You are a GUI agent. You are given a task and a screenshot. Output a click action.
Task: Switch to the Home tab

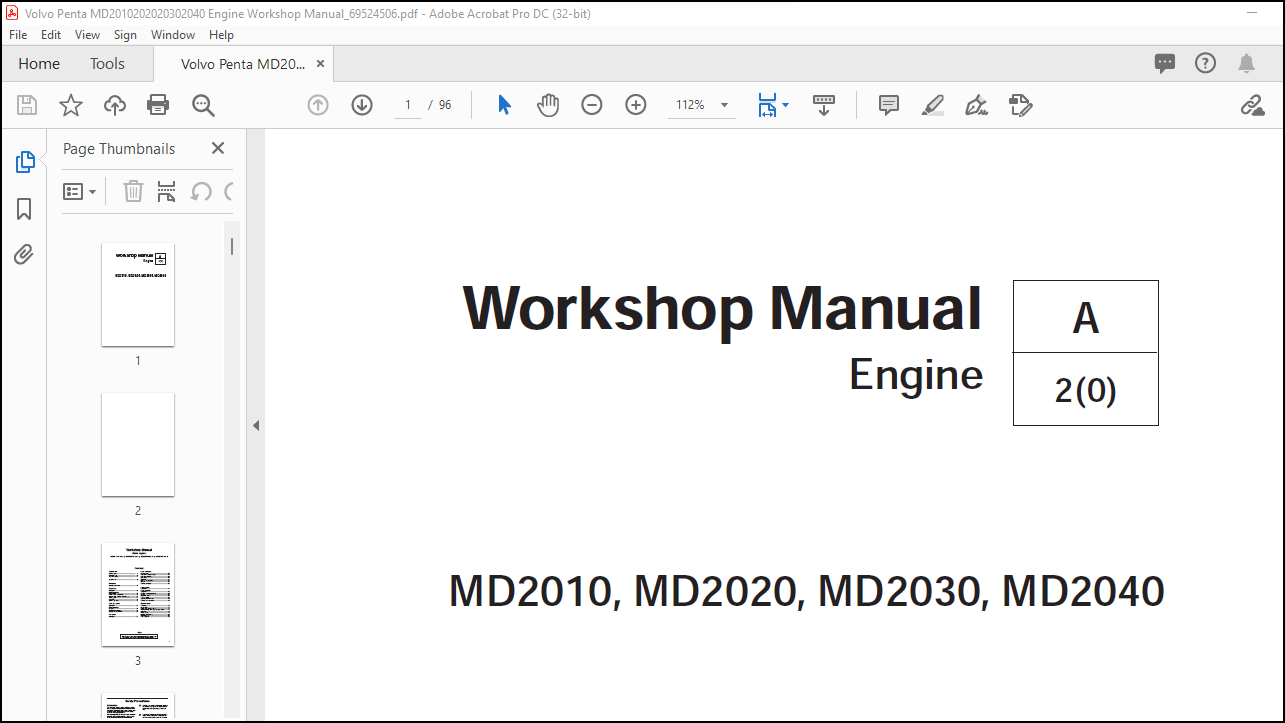(39, 63)
